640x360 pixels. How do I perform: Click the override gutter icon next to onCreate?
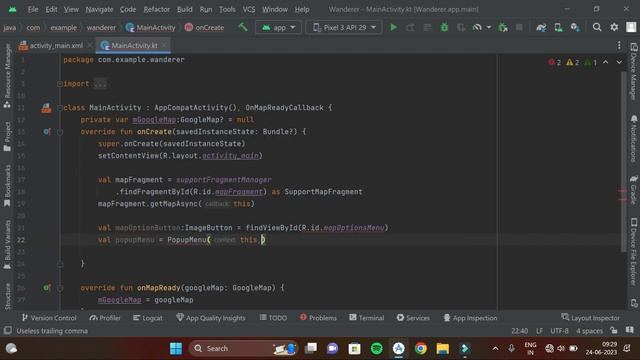tap(47, 131)
